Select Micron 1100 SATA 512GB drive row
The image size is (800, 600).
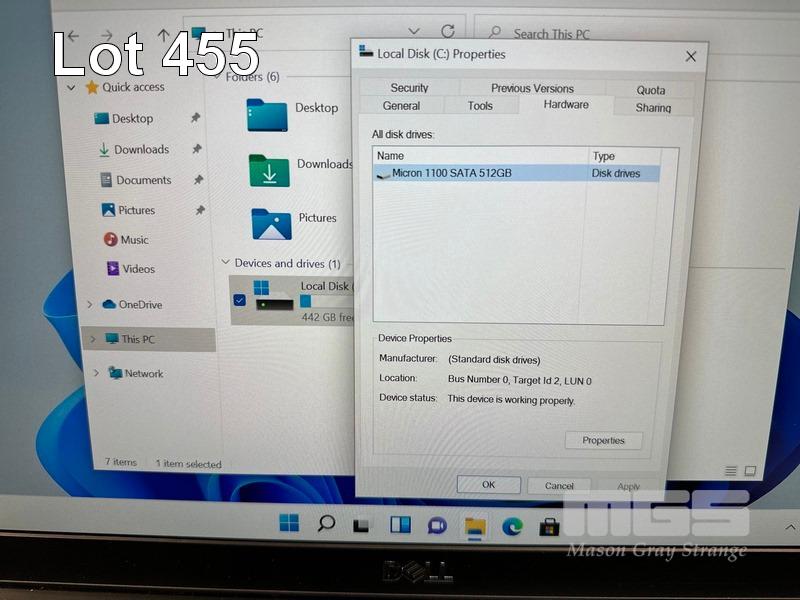pyautogui.click(x=451, y=173)
